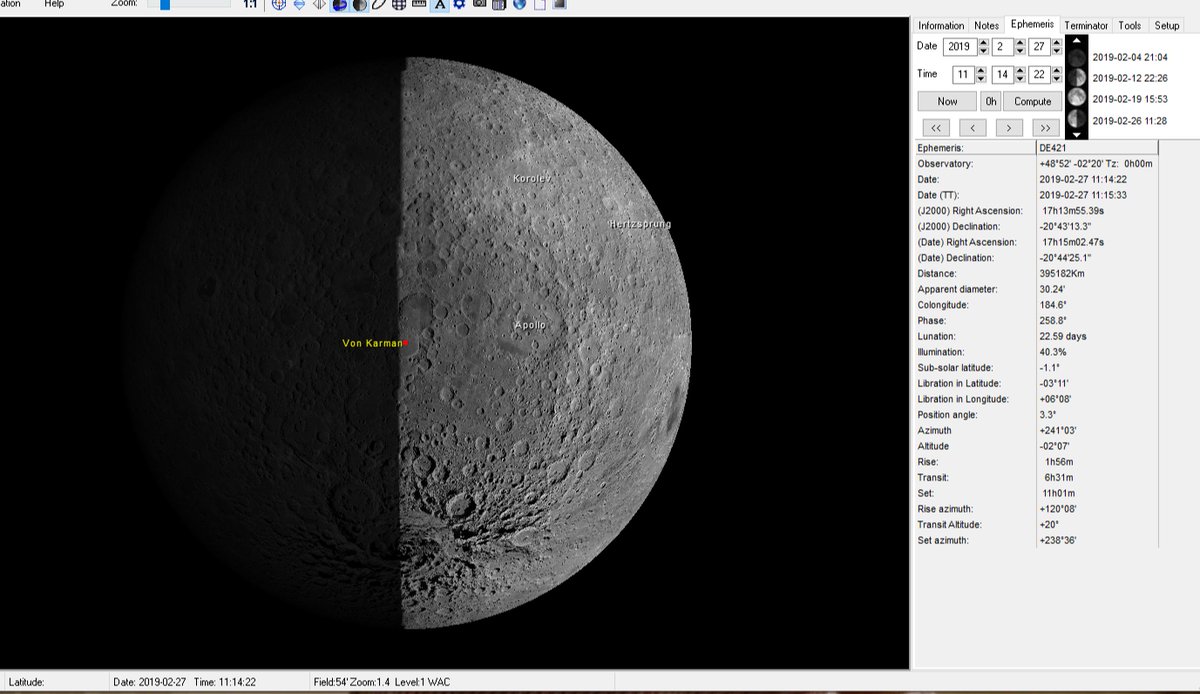Screen dimensions: 1200x694
Task: Increase the year with the up arrow
Action: [x=983, y=42]
